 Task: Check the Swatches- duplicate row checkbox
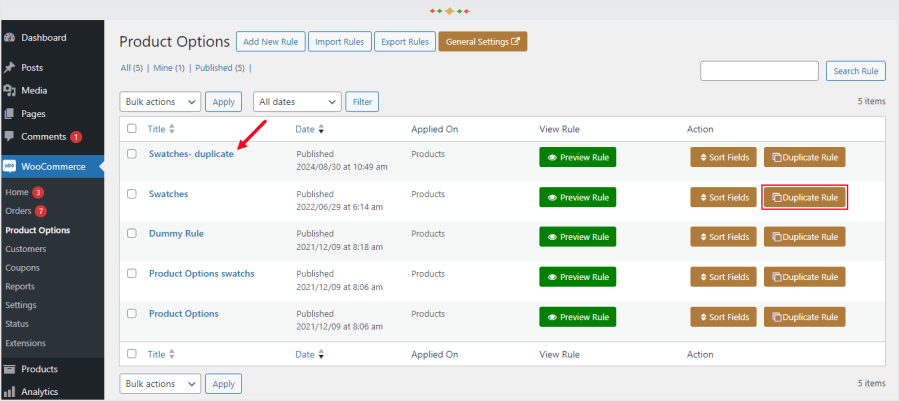132,154
